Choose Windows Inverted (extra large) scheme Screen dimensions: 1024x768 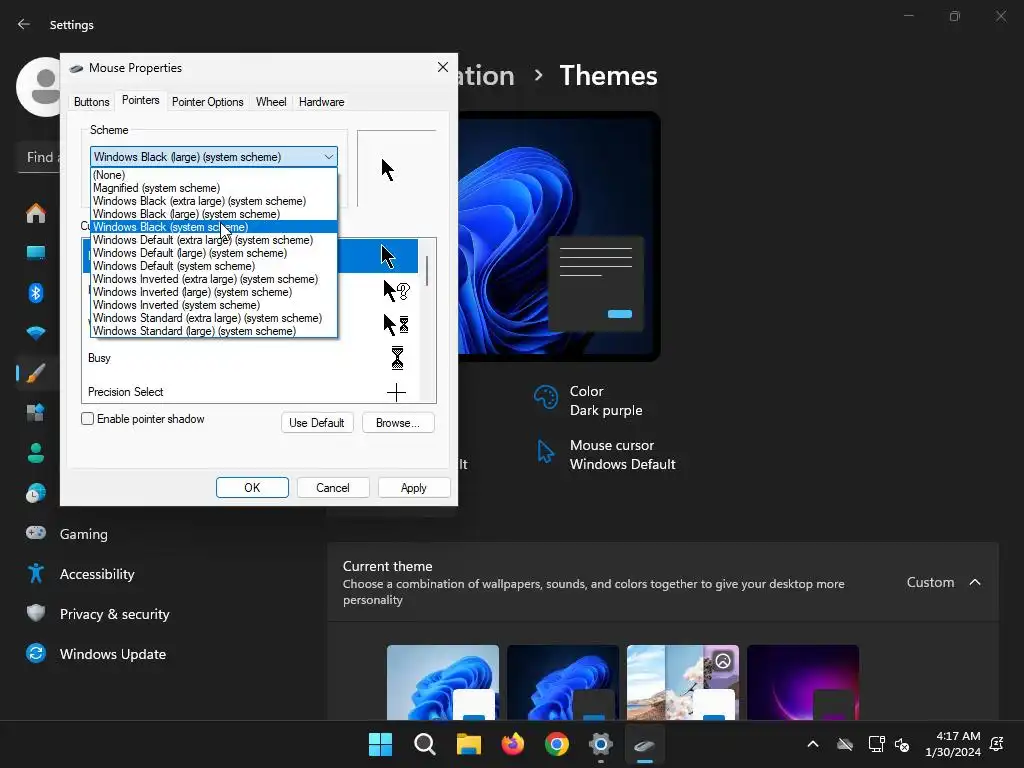click(x=214, y=280)
